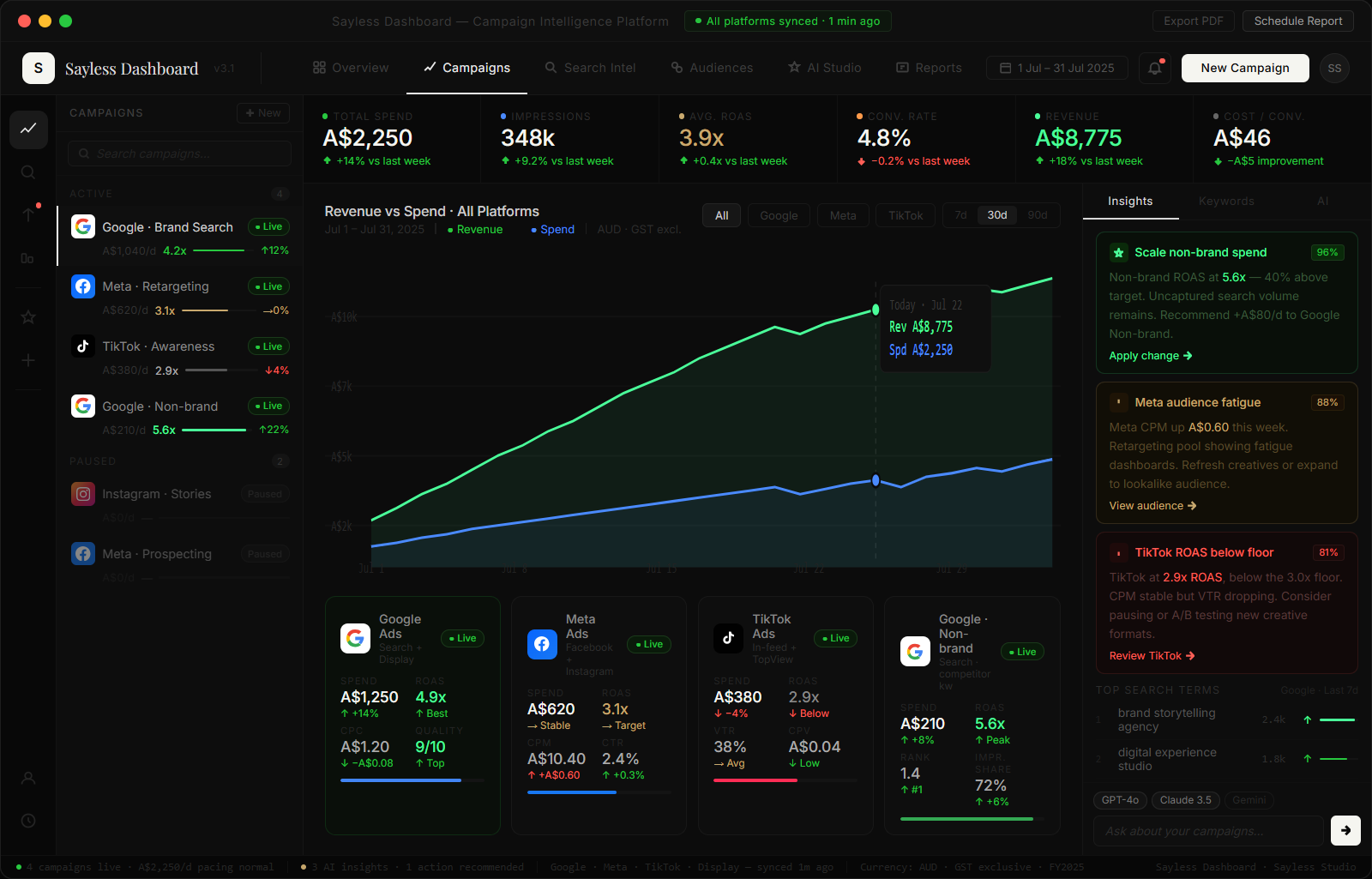Filter the chart to Meta platform only
1372x879 pixels.
click(843, 215)
